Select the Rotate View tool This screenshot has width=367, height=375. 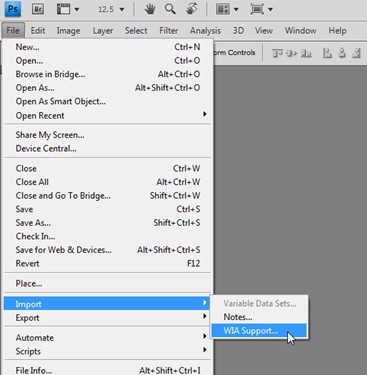coord(191,9)
